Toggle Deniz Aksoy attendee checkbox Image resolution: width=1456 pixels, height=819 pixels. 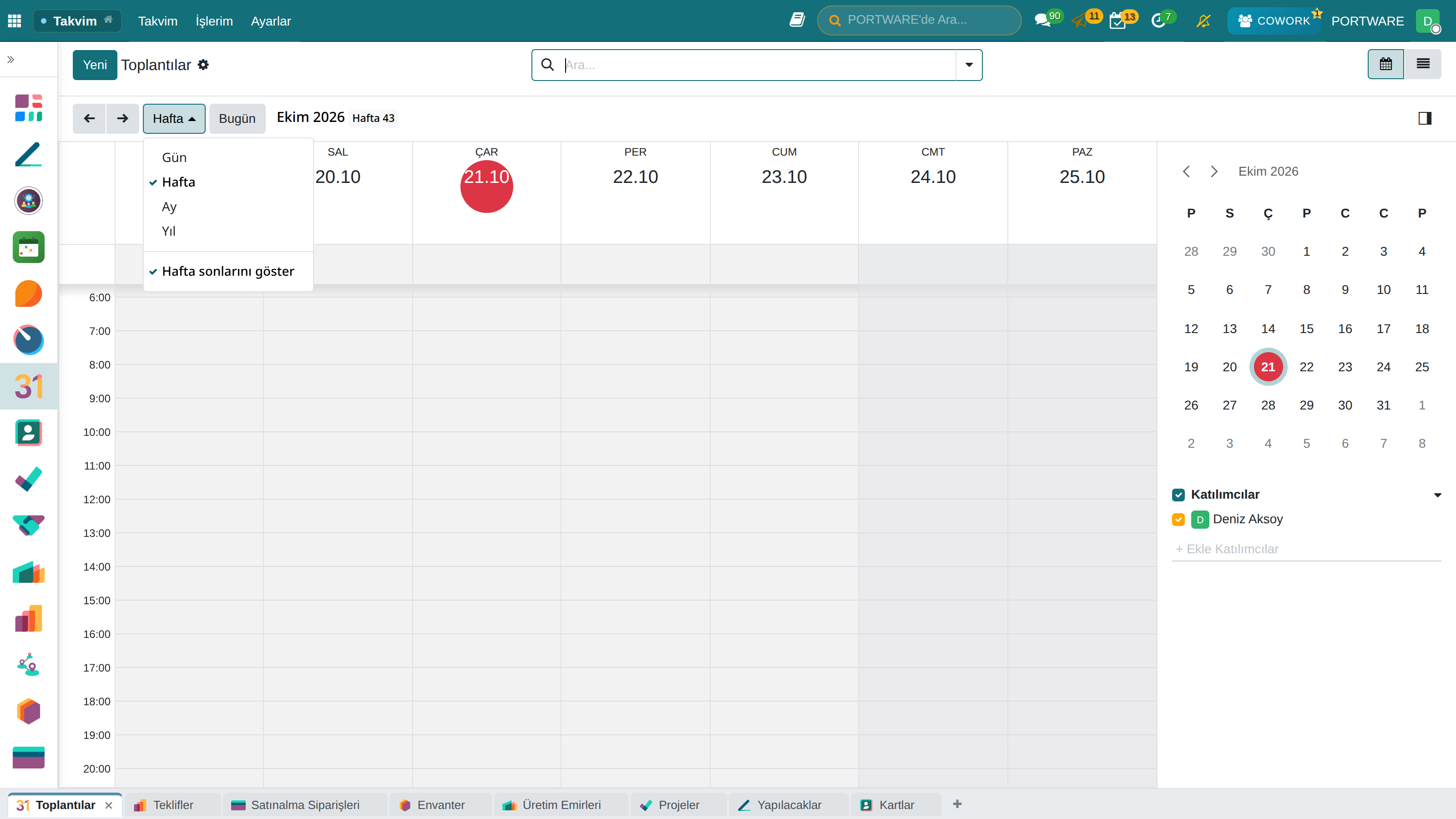tap(1178, 520)
